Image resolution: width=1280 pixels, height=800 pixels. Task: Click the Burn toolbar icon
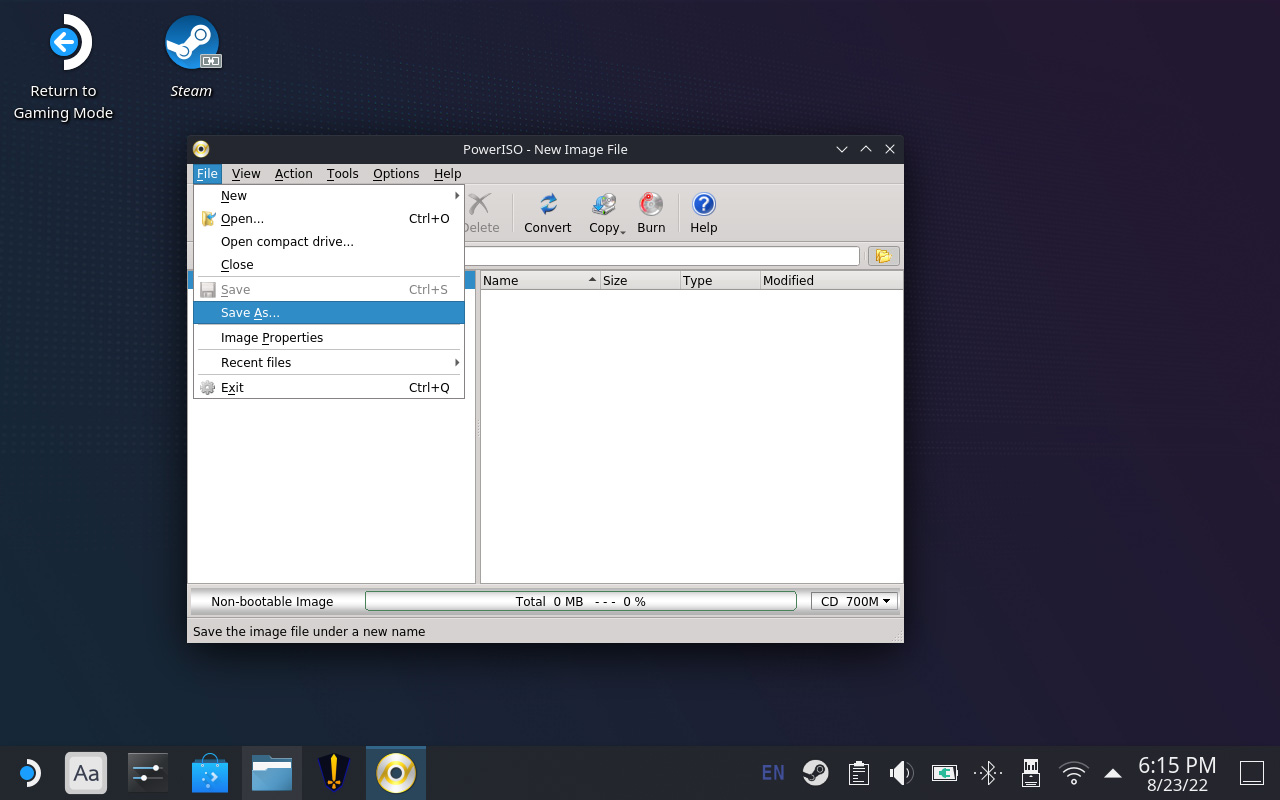coord(651,213)
